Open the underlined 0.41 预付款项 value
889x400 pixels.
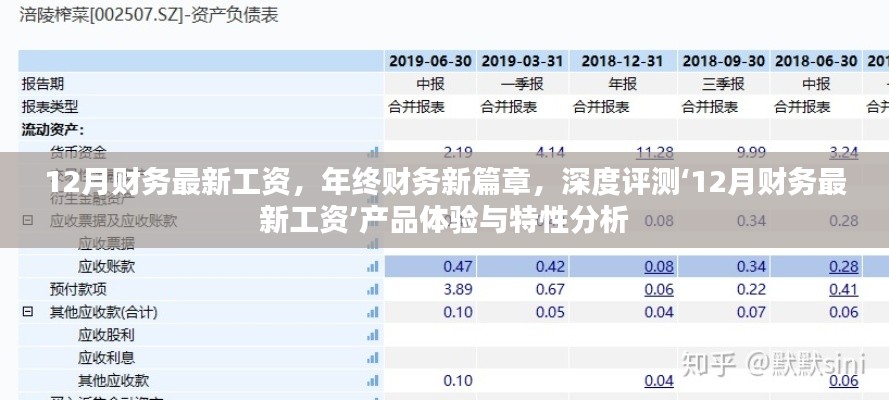[843, 289]
